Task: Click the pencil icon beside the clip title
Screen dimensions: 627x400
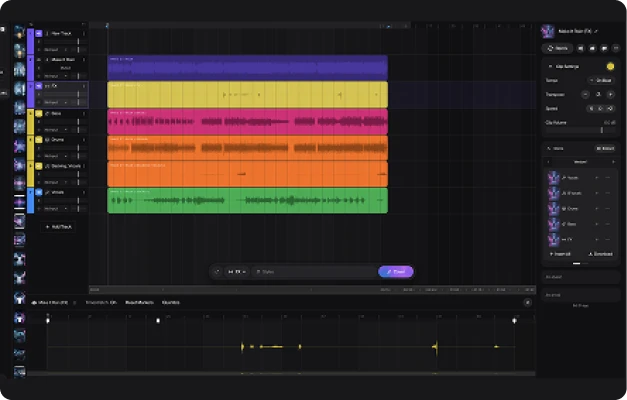Action: [596, 31]
